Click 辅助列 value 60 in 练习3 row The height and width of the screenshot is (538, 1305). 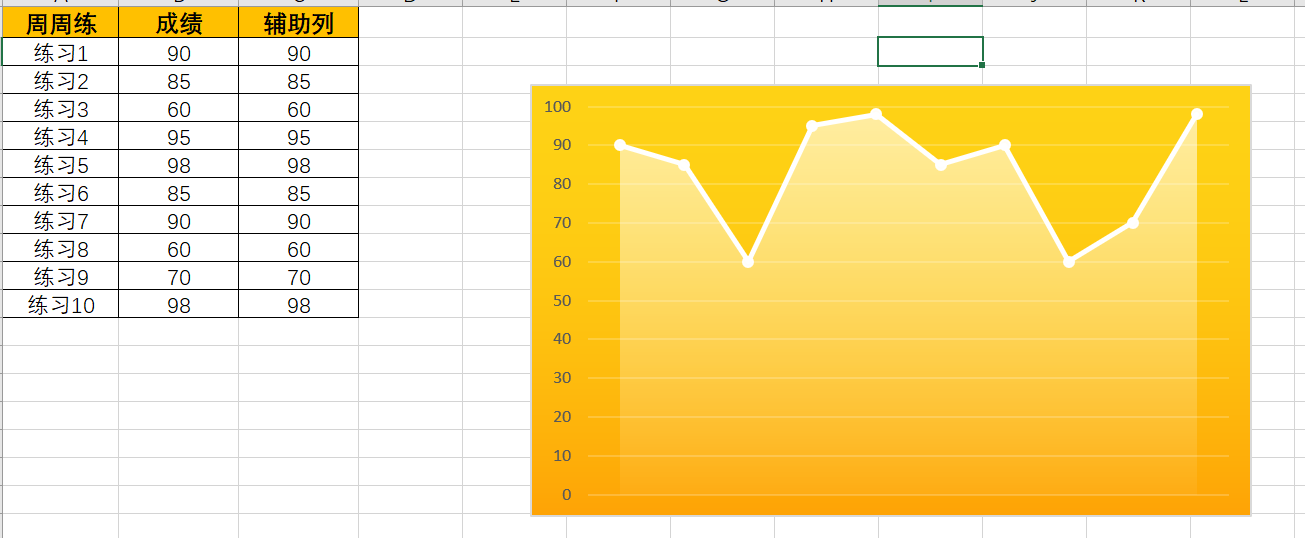298,108
